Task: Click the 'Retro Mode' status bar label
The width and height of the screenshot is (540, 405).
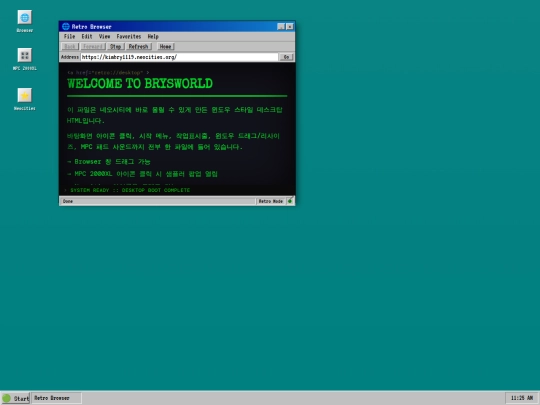Action: (271, 201)
